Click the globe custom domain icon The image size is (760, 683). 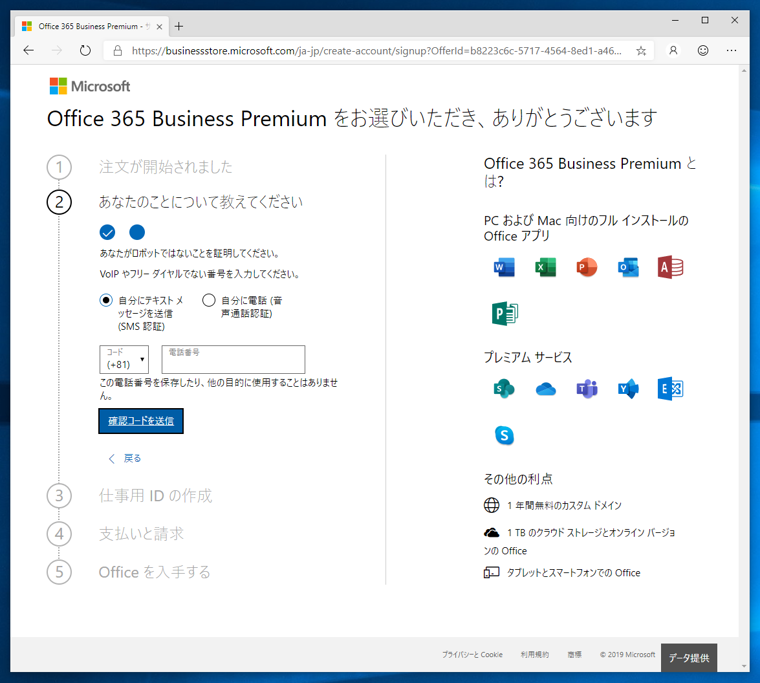[491, 505]
